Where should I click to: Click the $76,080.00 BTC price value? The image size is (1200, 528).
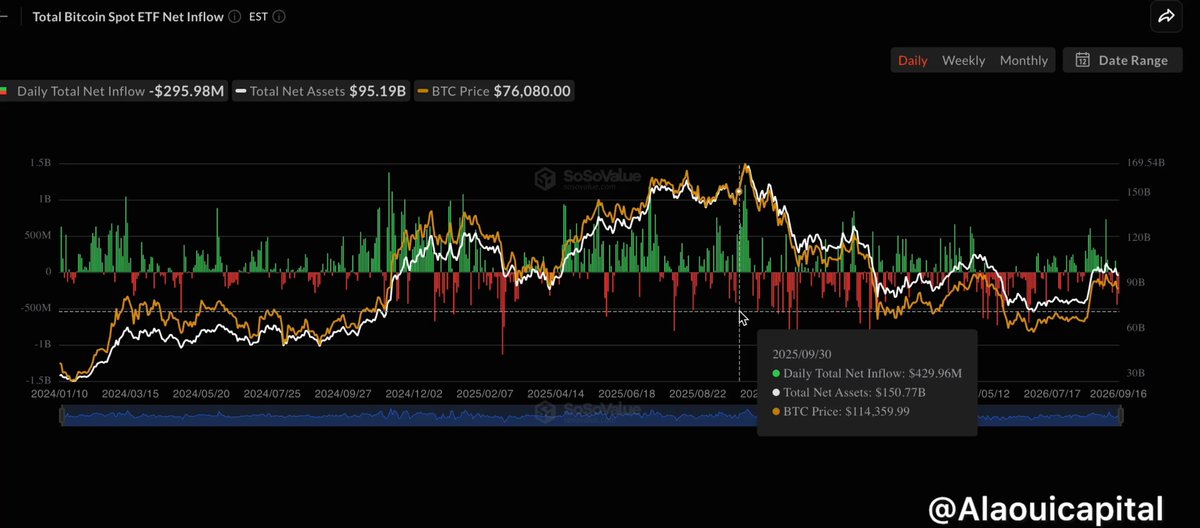[532, 91]
